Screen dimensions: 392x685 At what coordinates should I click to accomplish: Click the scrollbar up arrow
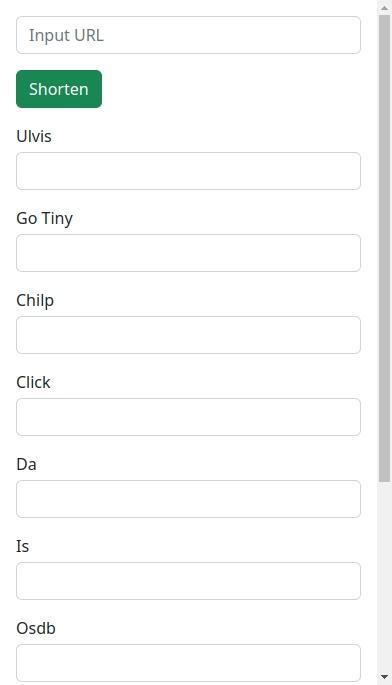click(x=385, y=7)
